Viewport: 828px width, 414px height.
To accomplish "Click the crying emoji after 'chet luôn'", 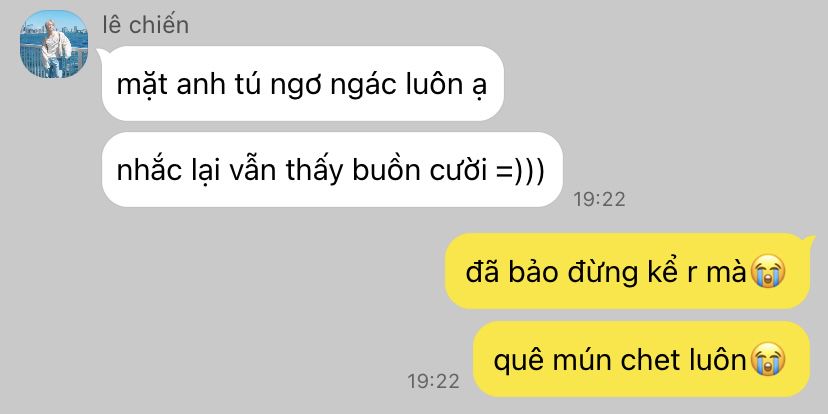I will [x=767, y=360].
